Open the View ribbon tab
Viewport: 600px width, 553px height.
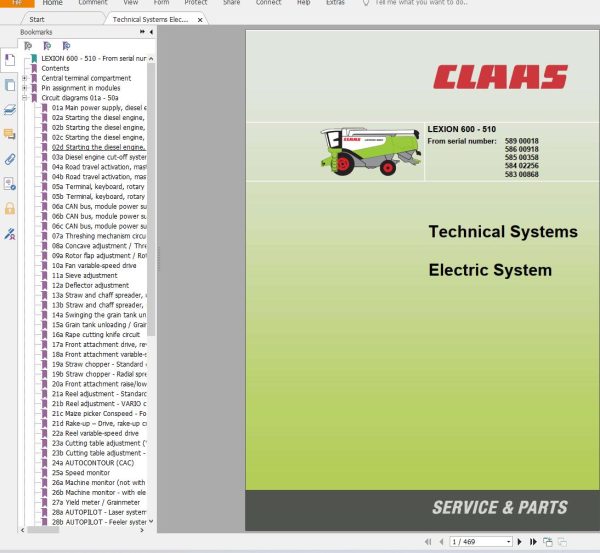click(x=130, y=3)
